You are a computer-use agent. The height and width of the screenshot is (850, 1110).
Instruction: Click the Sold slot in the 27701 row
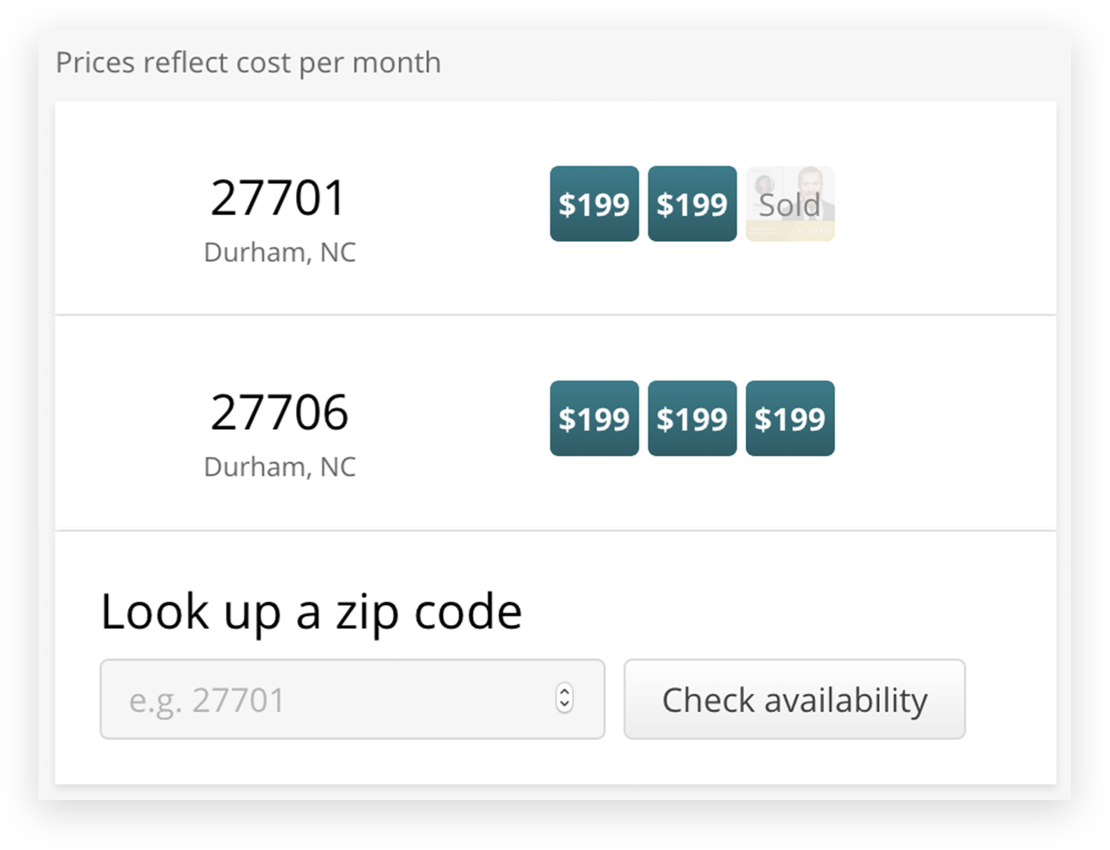click(x=790, y=204)
